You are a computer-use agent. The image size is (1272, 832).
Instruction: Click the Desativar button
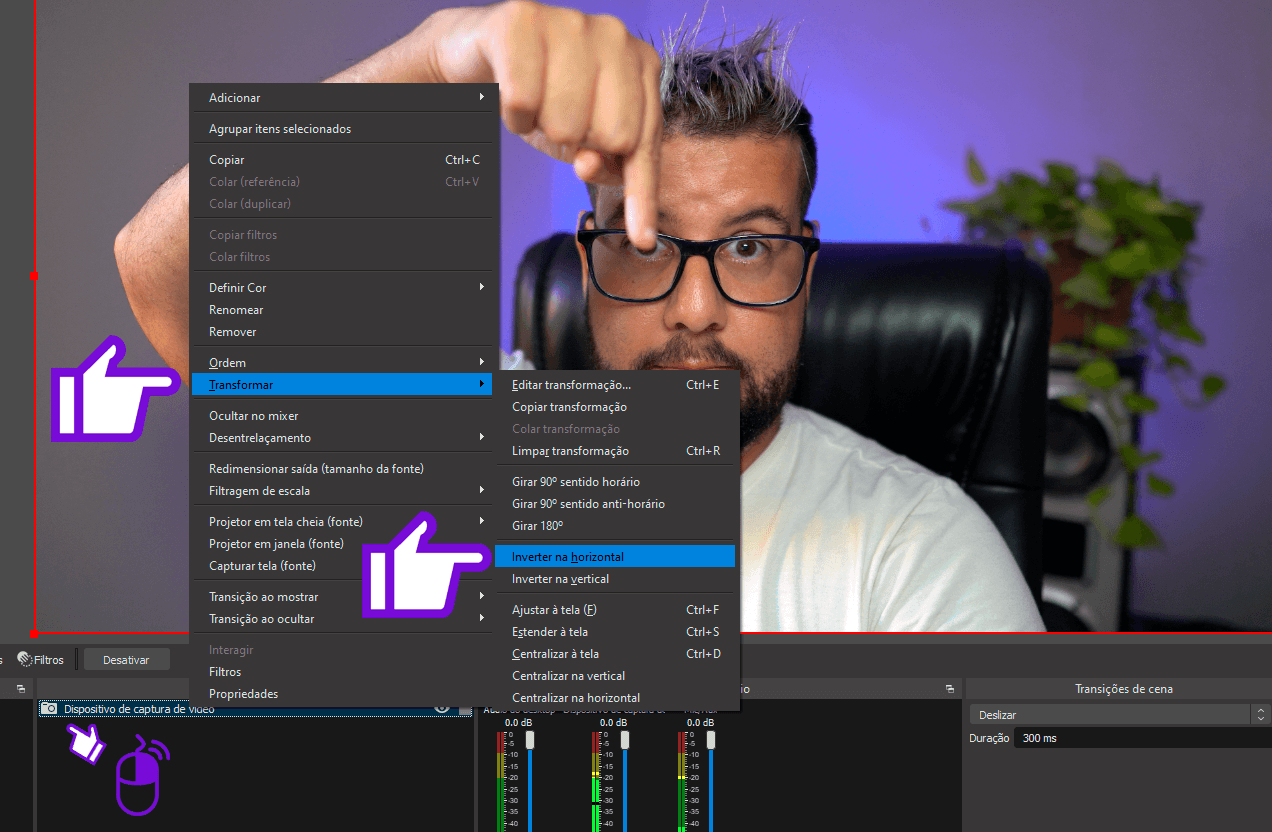coord(126,660)
